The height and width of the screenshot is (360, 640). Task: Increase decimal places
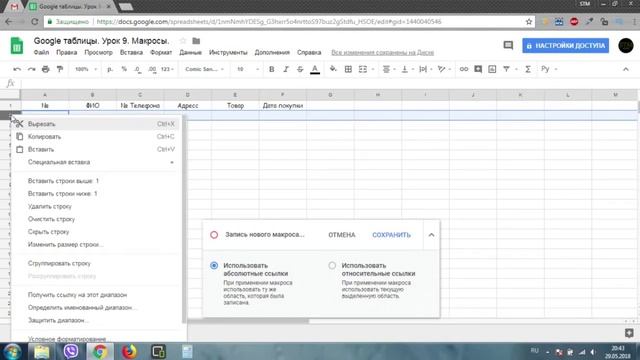coord(152,69)
